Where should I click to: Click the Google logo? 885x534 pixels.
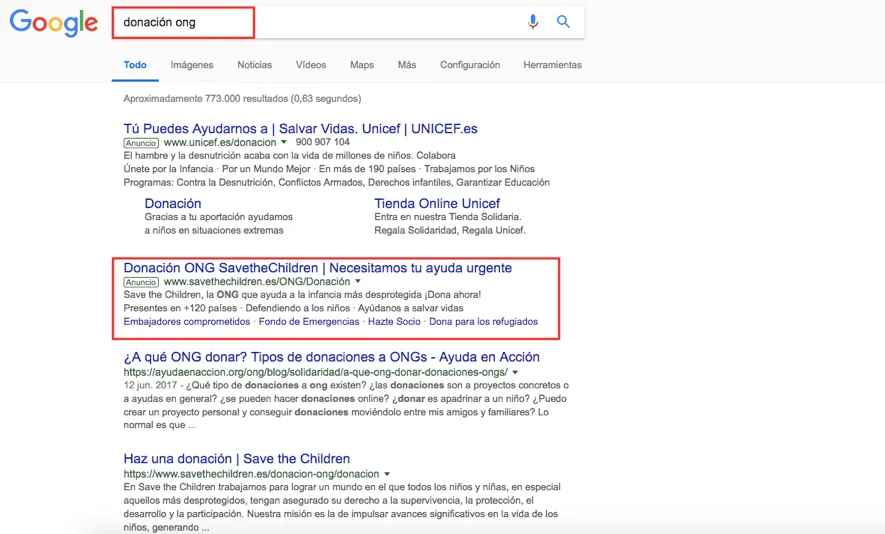click(x=54, y=23)
